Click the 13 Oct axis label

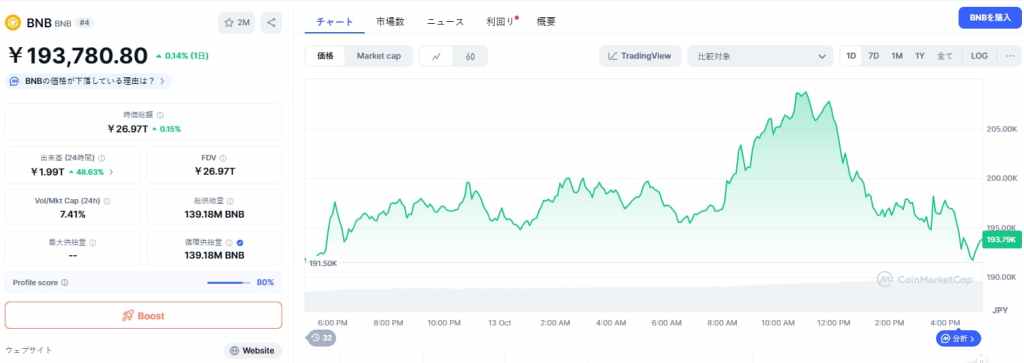coord(500,323)
